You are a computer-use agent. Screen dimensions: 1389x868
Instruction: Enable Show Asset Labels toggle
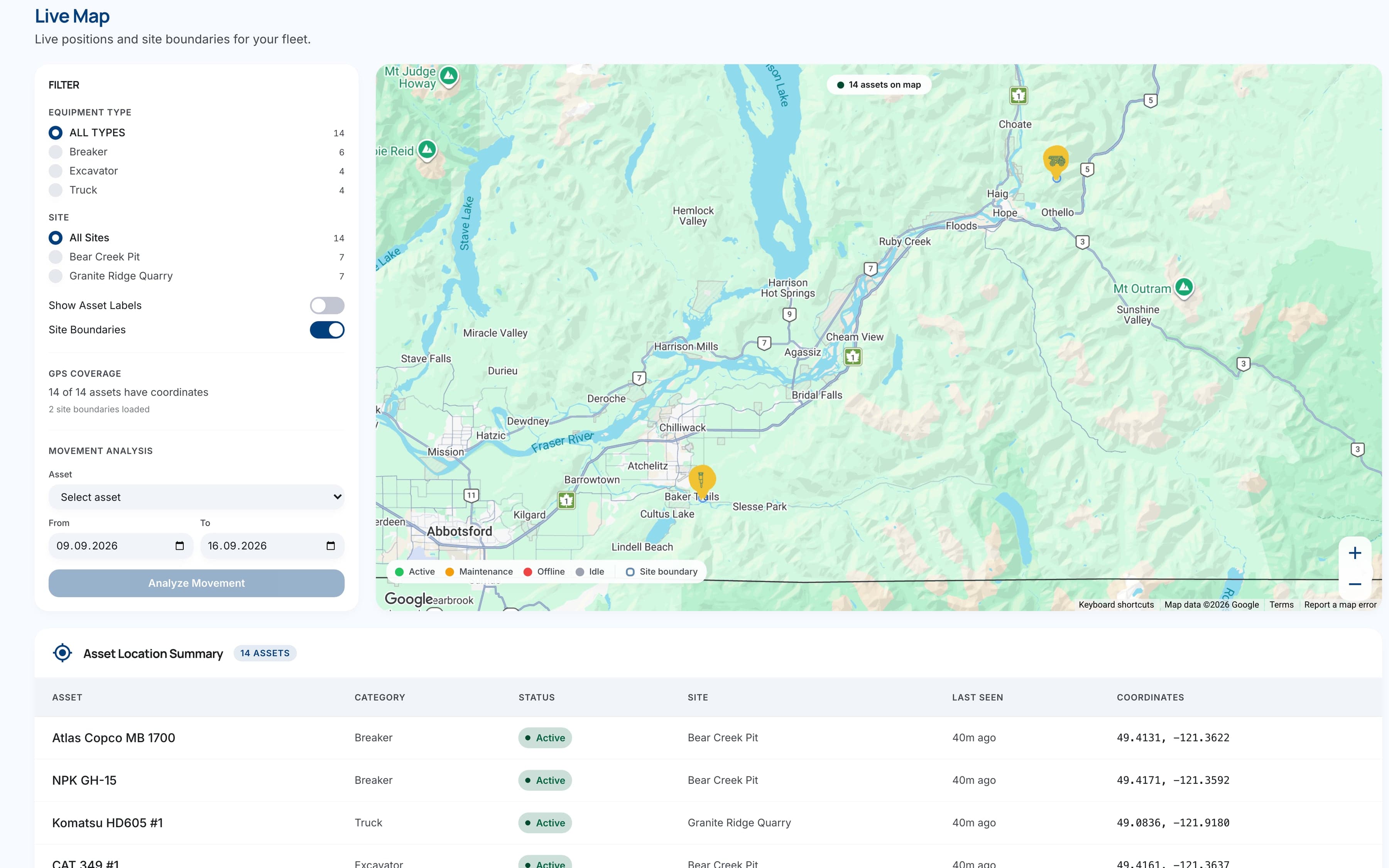pos(327,306)
